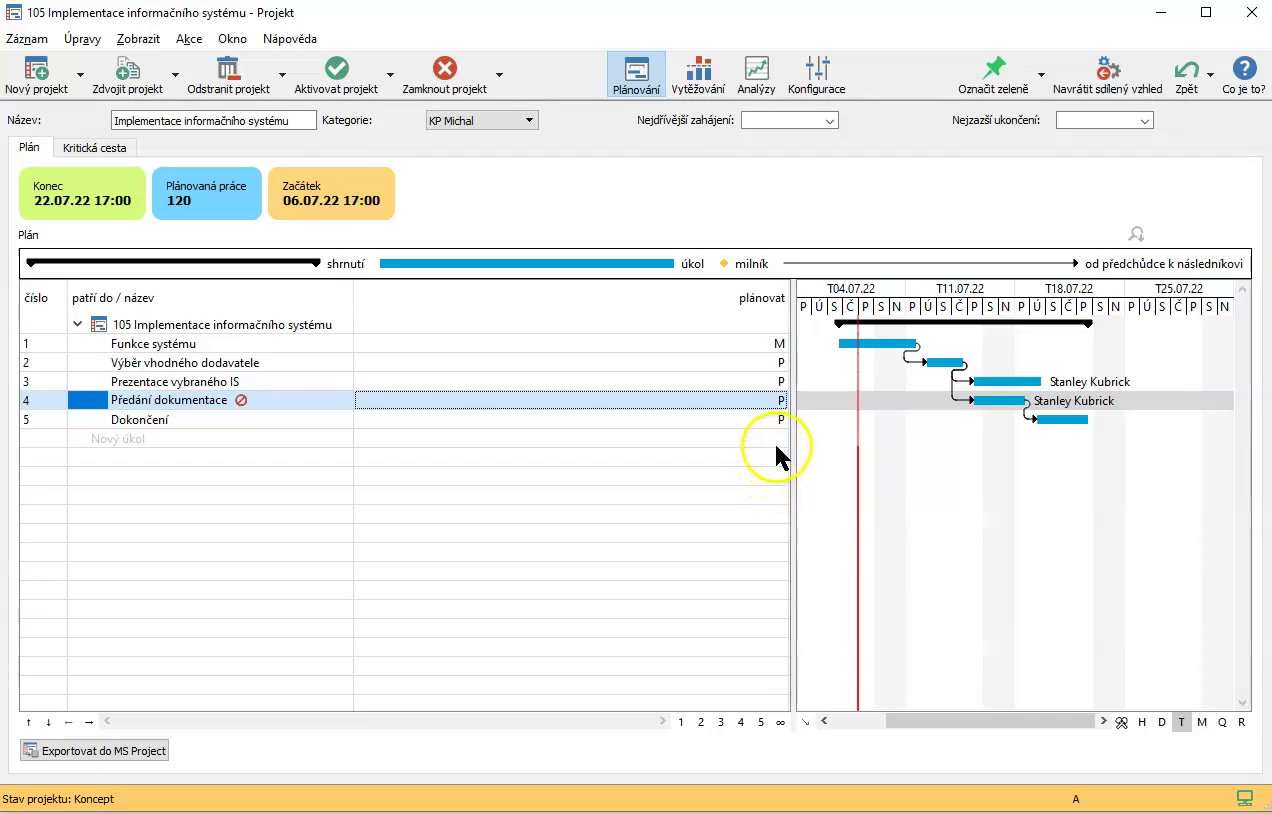Collapse the 105 Implementace informačního systému tree node
The image size is (1272, 814).
coord(78,325)
